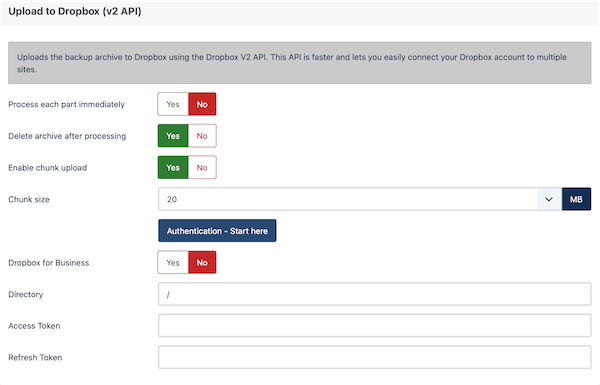Click into the Refresh Token field
Screen dimensions: 600x385
click(375, 357)
